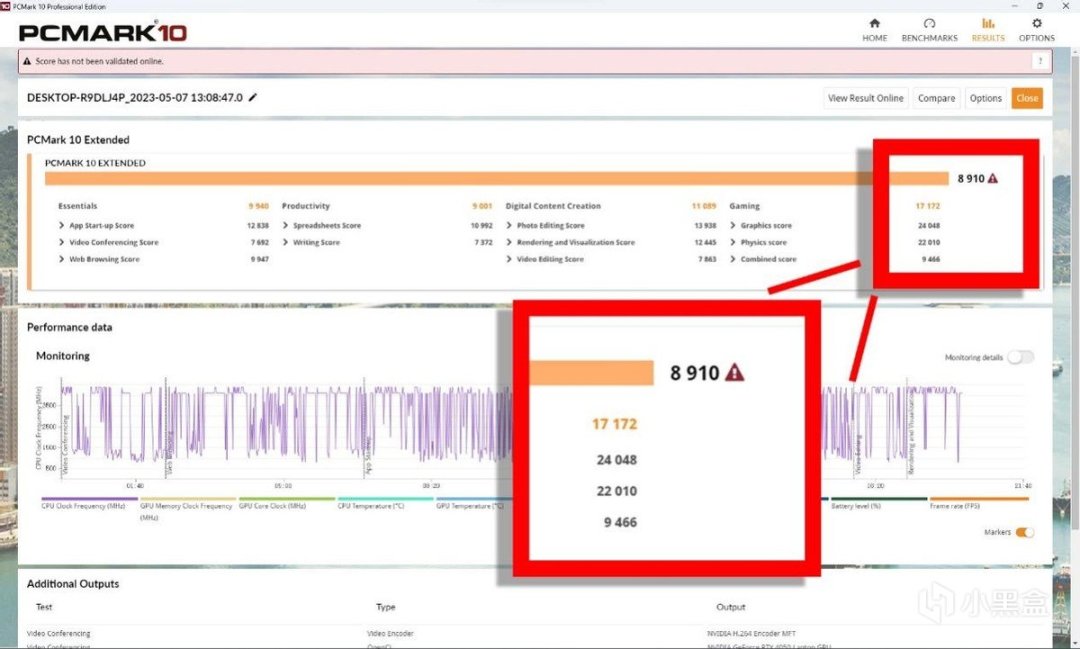The height and width of the screenshot is (649, 1080).
Task: Click View Result Online button
Action: (x=865, y=99)
